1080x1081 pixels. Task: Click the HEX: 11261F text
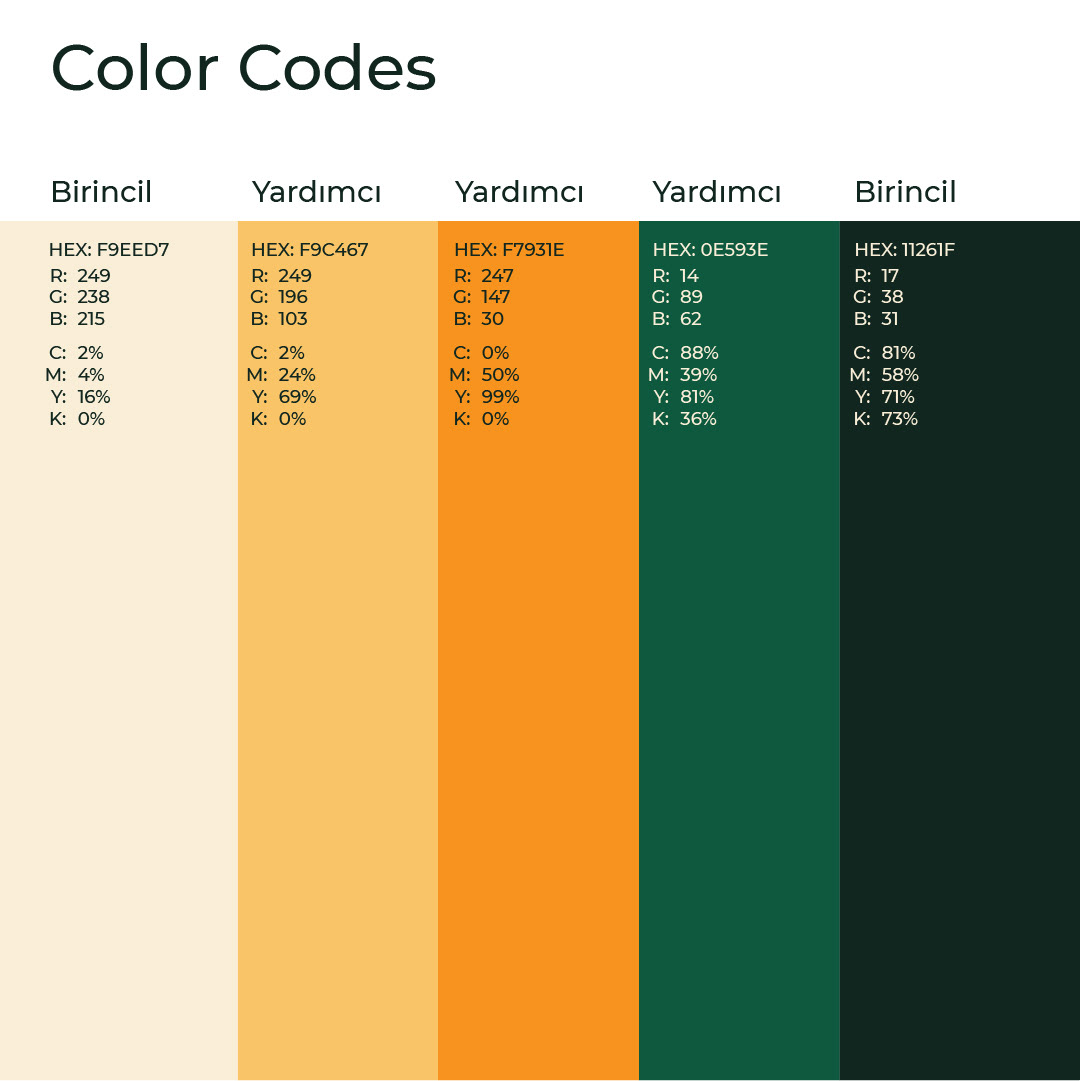905,250
